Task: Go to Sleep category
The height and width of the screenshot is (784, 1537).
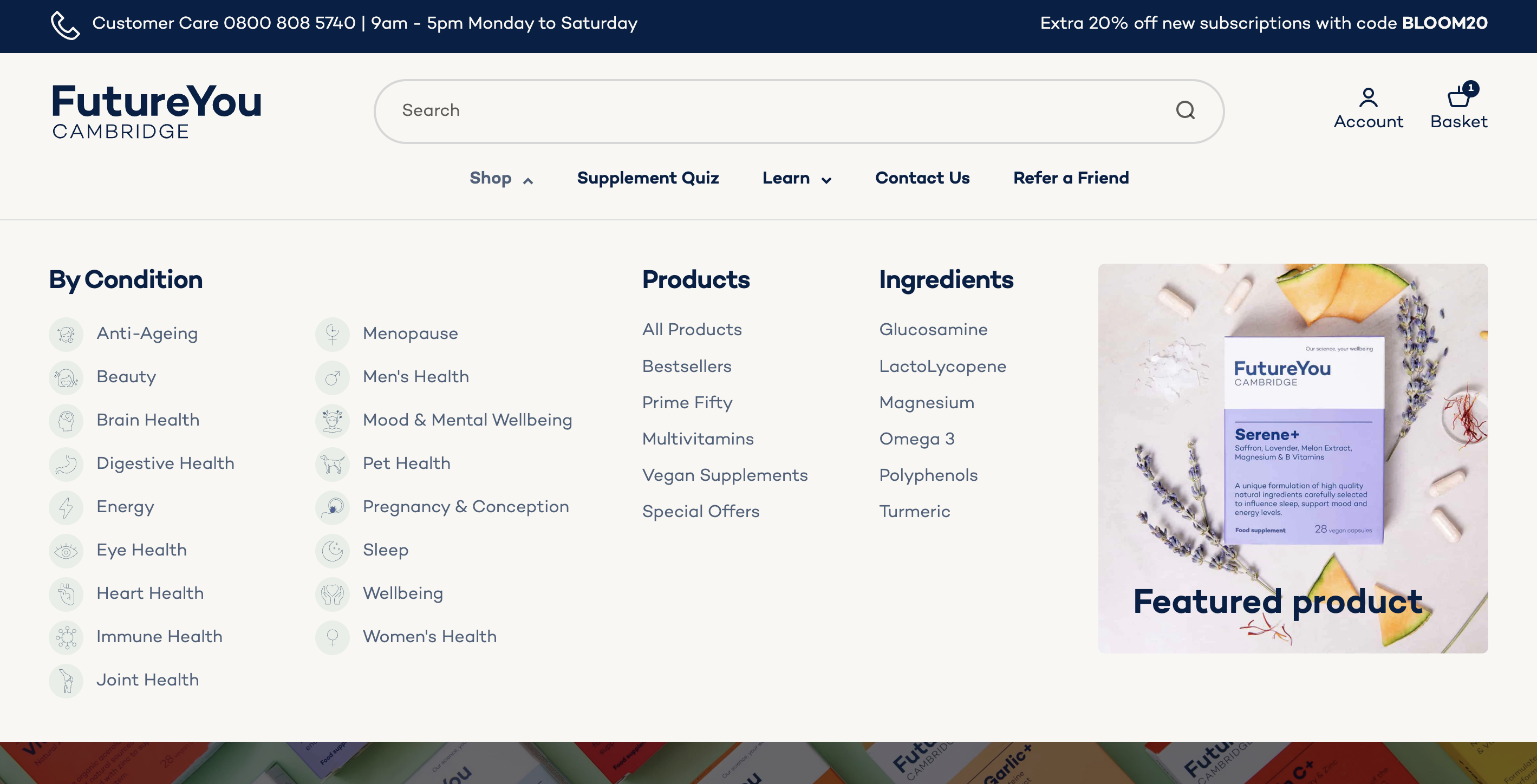Action: tap(386, 550)
